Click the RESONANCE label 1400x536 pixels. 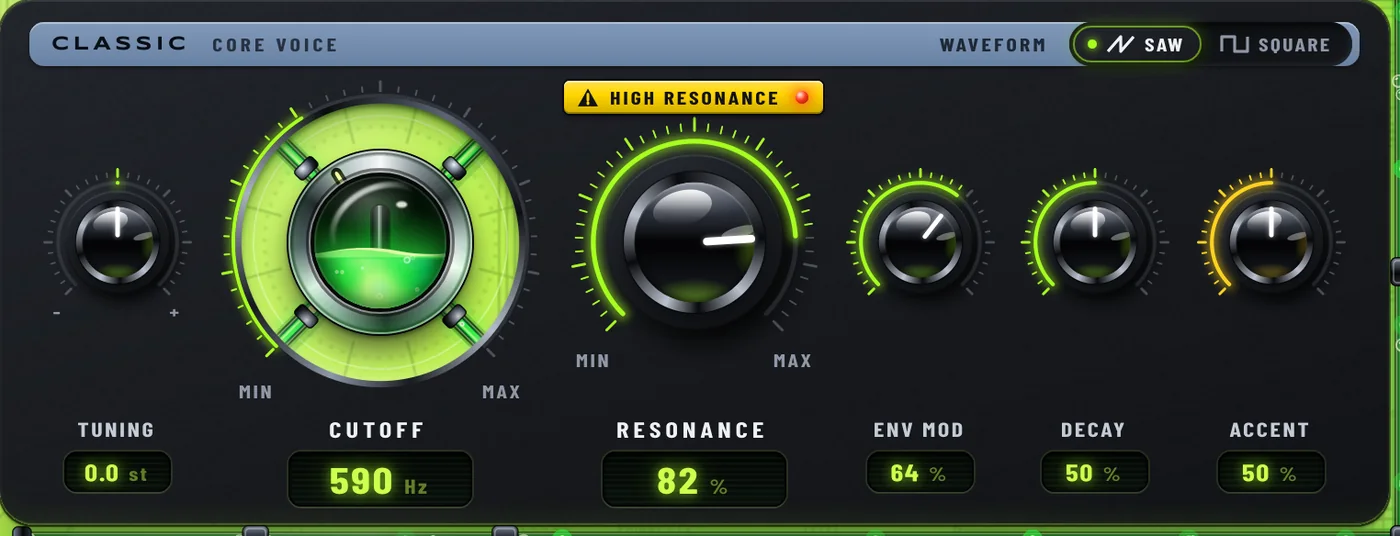click(x=691, y=431)
